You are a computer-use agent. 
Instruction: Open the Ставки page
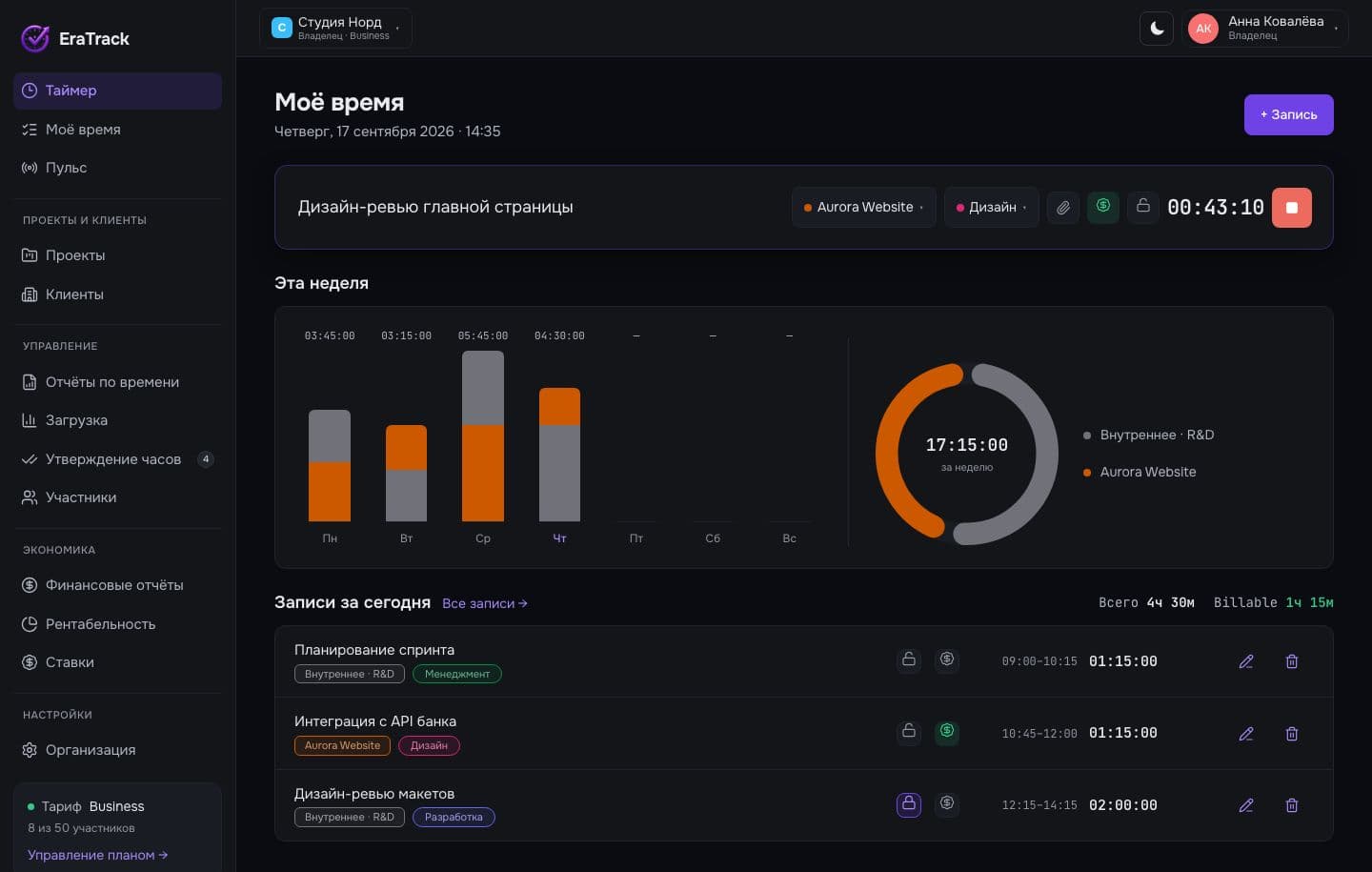[118, 662]
